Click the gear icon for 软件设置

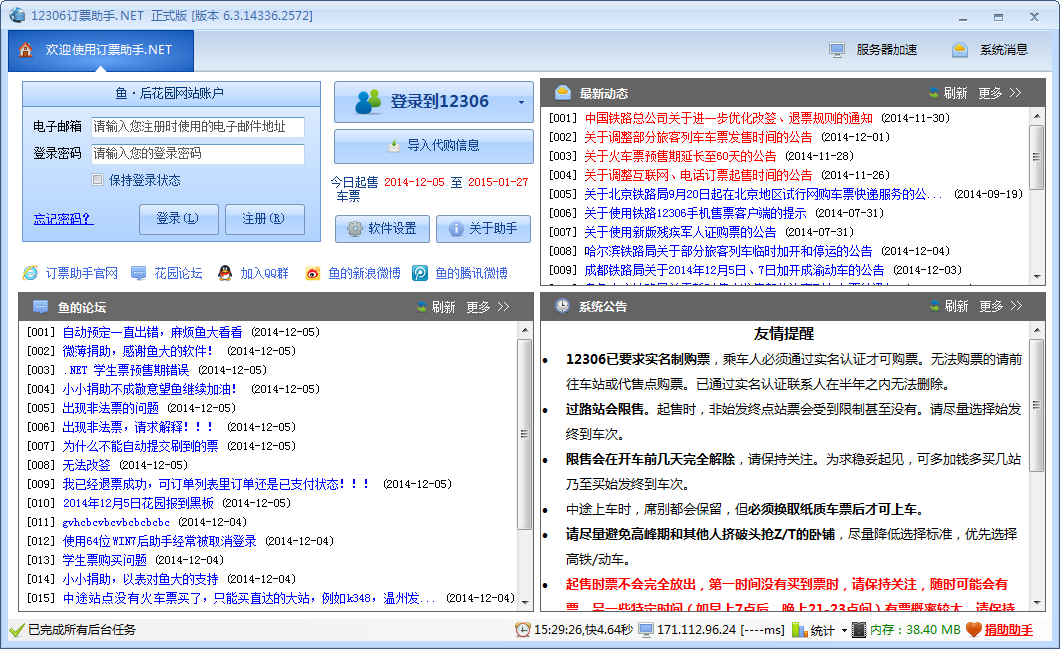tap(355, 229)
